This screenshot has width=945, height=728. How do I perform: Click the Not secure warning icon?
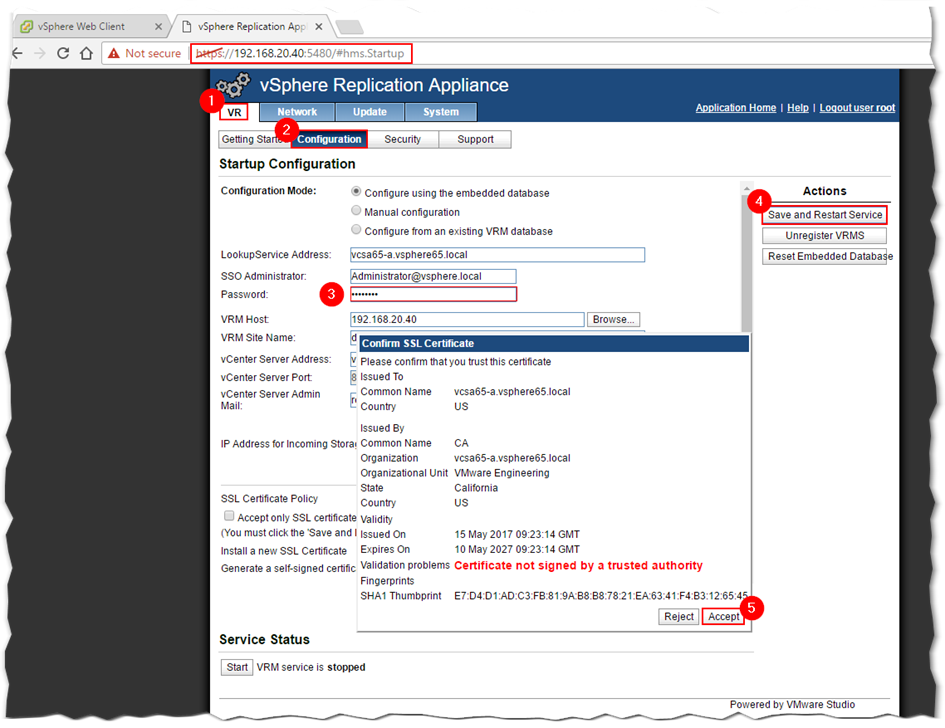point(113,54)
